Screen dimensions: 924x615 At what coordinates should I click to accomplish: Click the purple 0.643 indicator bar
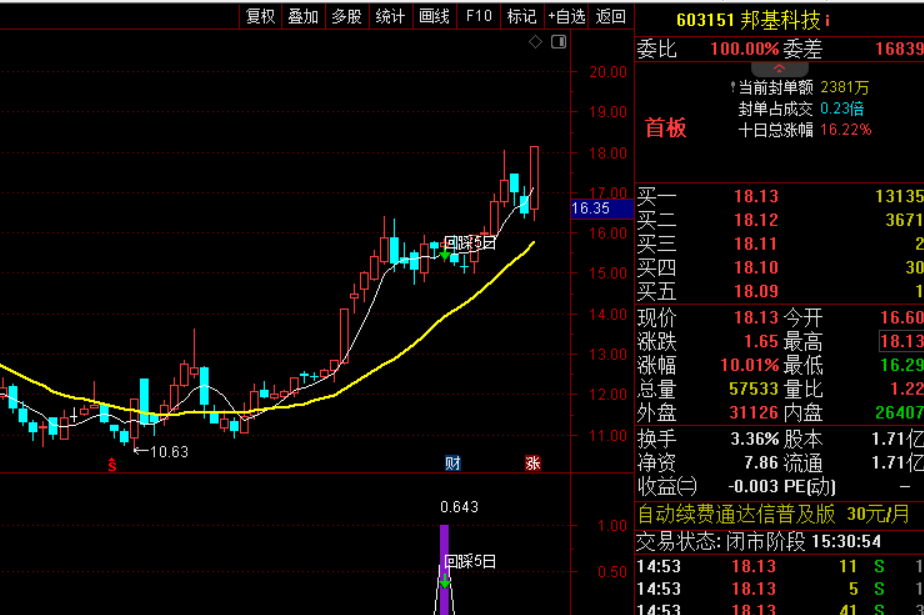point(444,569)
